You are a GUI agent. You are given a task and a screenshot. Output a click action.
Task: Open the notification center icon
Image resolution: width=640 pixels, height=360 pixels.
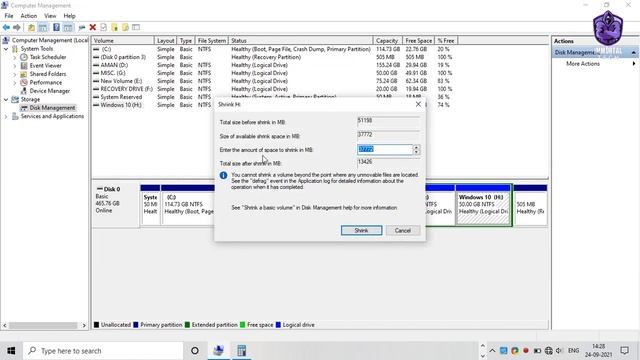(x=624, y=351)
